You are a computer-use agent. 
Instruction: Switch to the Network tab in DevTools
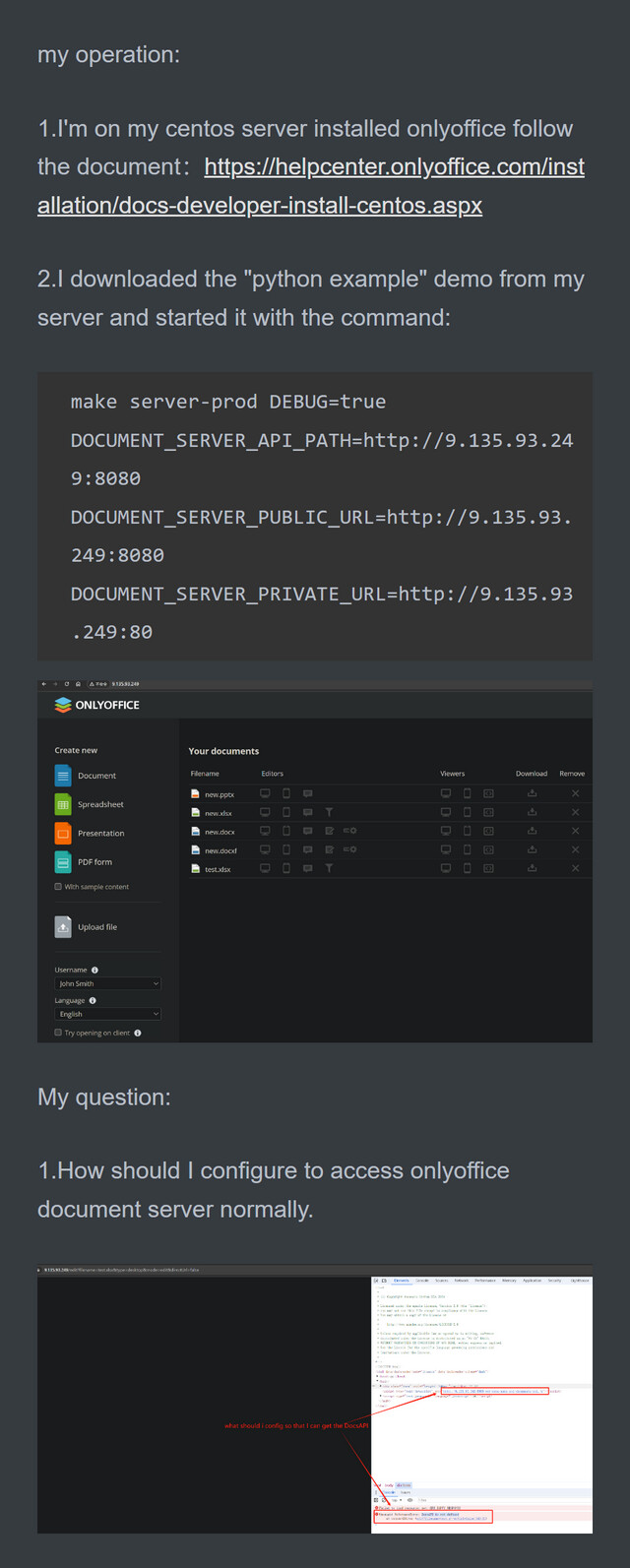click(x=462, y=1281)
